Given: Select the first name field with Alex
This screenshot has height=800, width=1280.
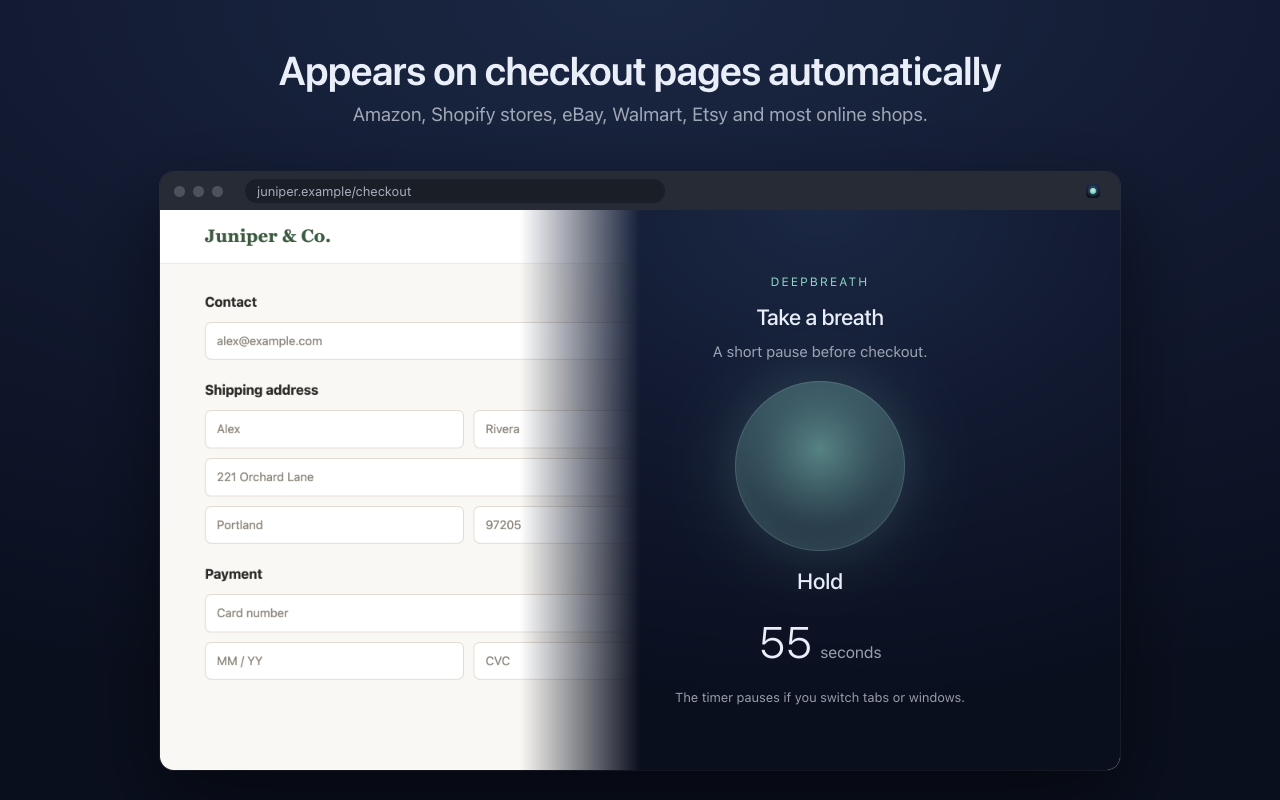Looking at the screenshot, I should pyautogui.click(x=334, y=429).
